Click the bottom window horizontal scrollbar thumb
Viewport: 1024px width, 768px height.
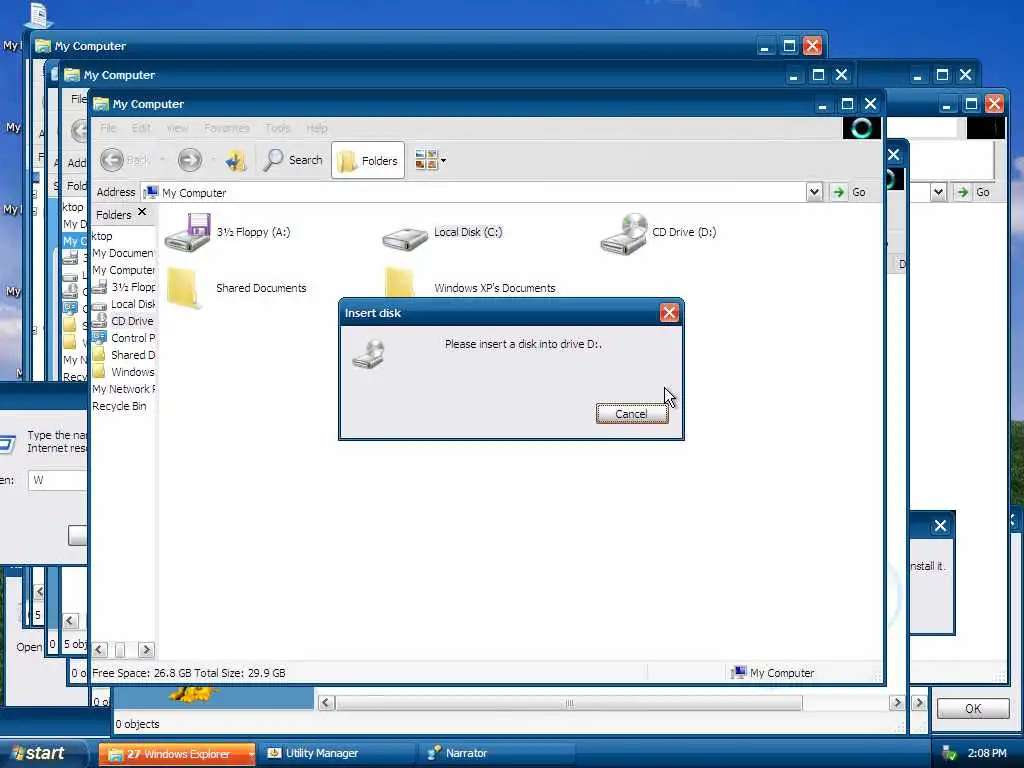(x=569, y=703)
